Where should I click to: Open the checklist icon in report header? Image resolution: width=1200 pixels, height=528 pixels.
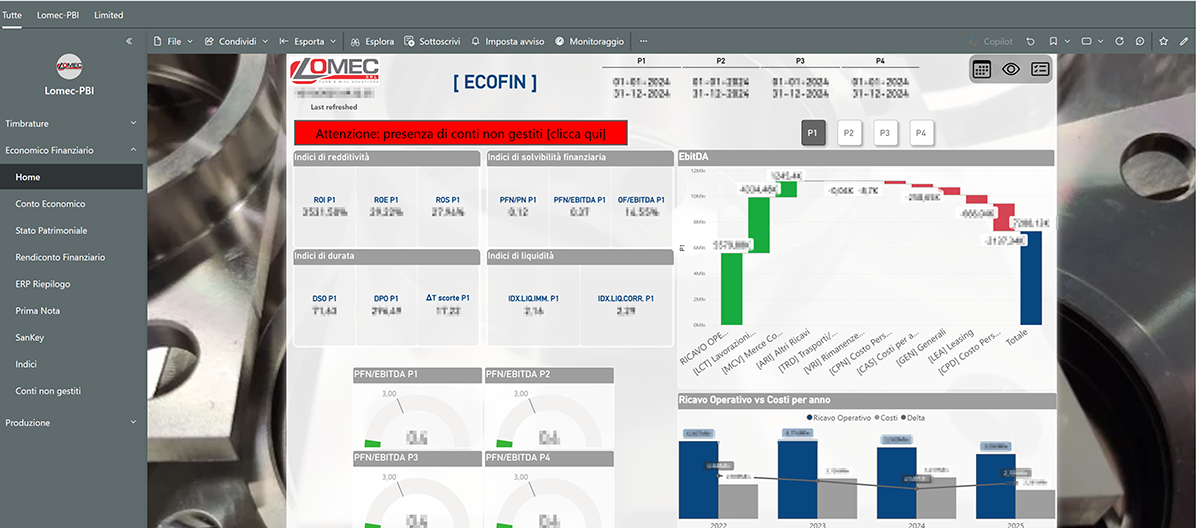[1040, 69]
